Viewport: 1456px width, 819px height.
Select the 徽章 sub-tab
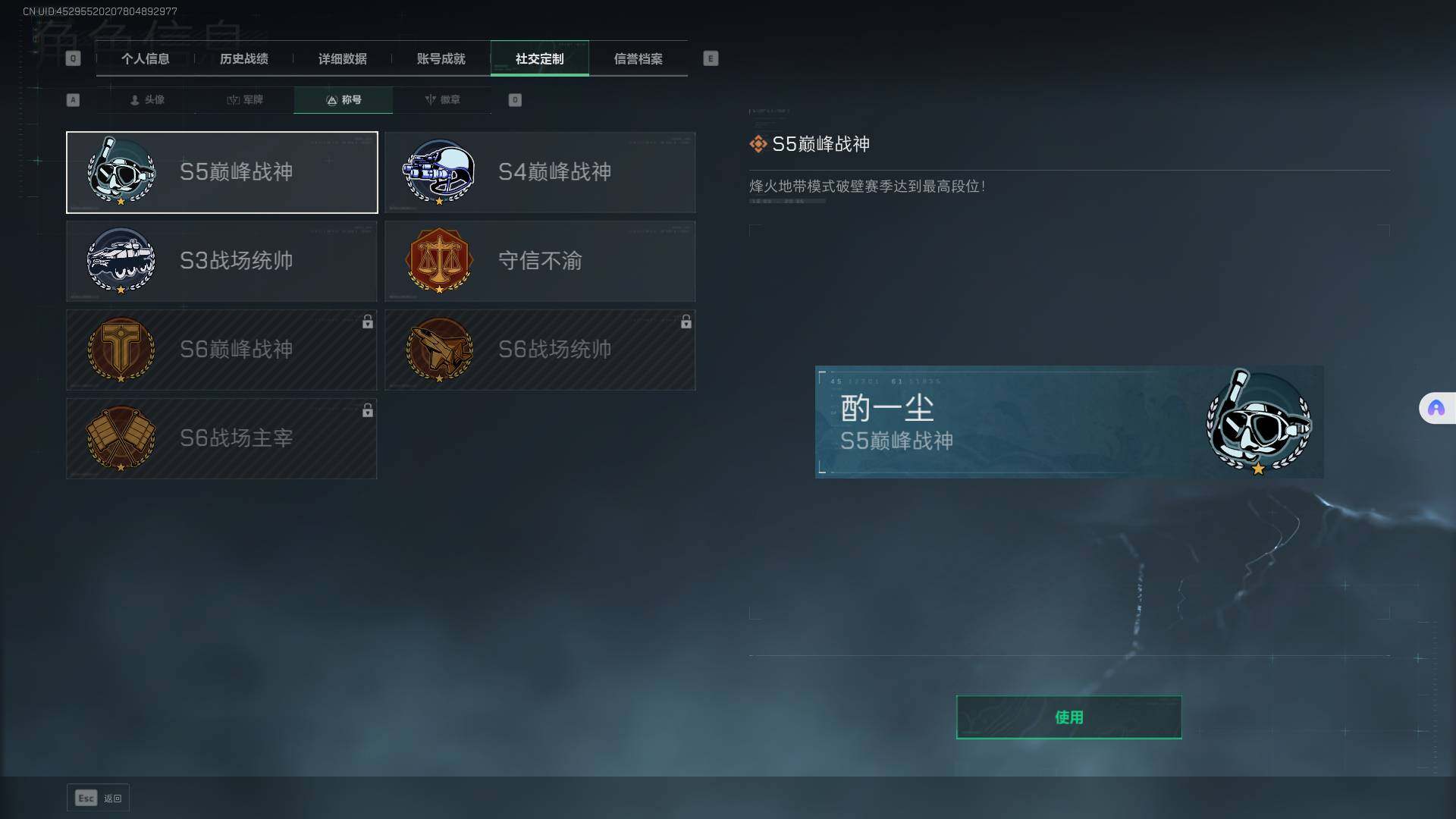[442, 99]
